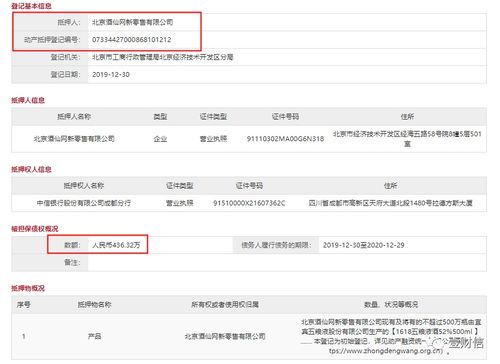Screen dimensions: 500x364
Task: Select the mortgagor address in 经济技术开发区
Action: click(x=407, y=139)
